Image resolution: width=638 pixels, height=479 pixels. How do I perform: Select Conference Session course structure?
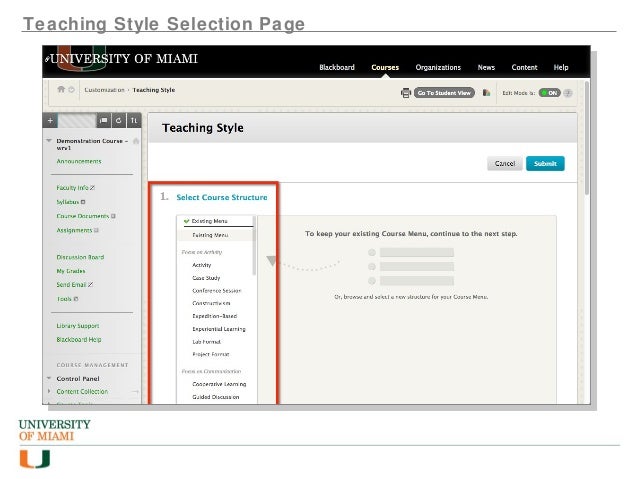pos(217,291)
